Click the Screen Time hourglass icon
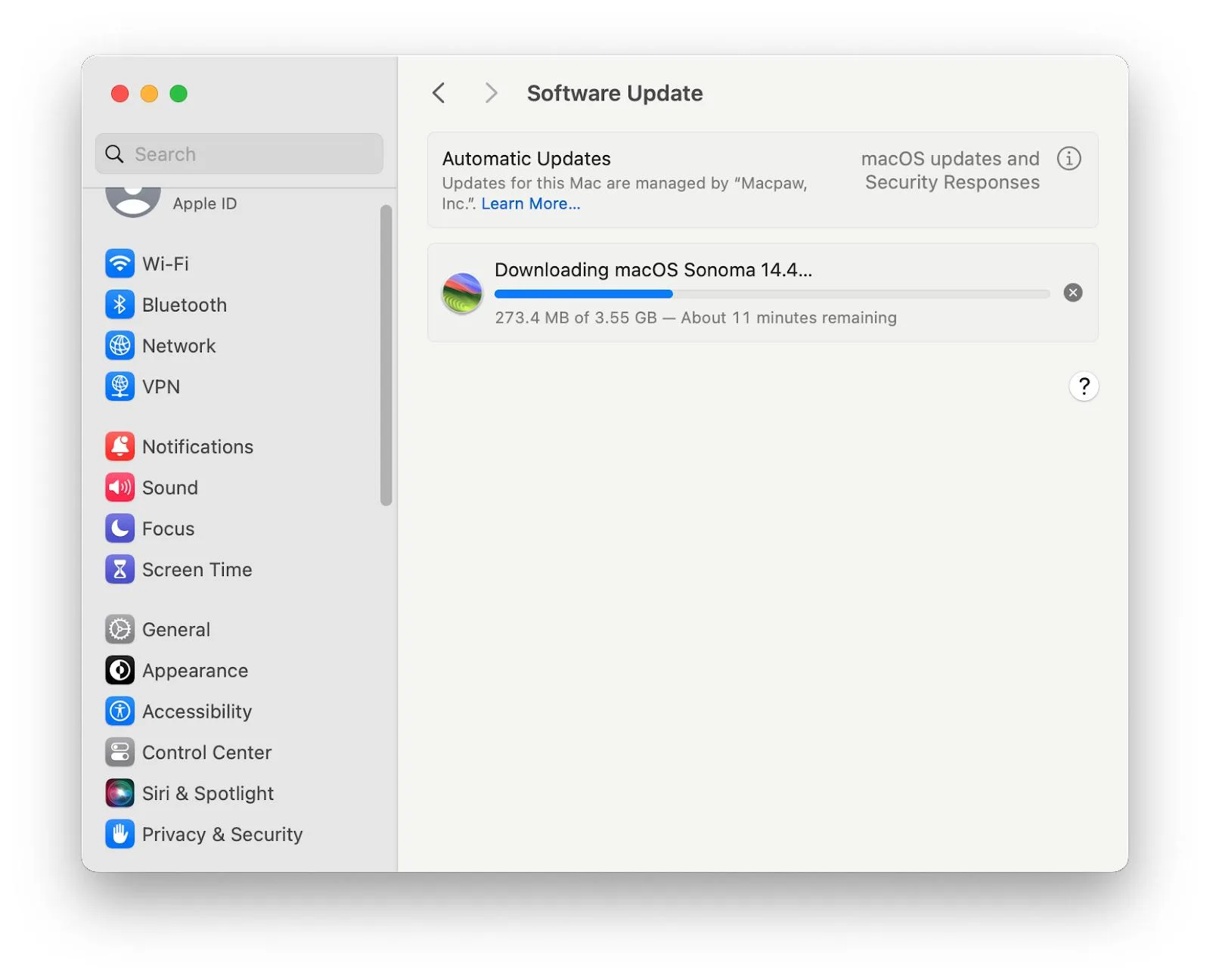The width and height of the screenshot is (1210, 980). [x=119, y=569]
